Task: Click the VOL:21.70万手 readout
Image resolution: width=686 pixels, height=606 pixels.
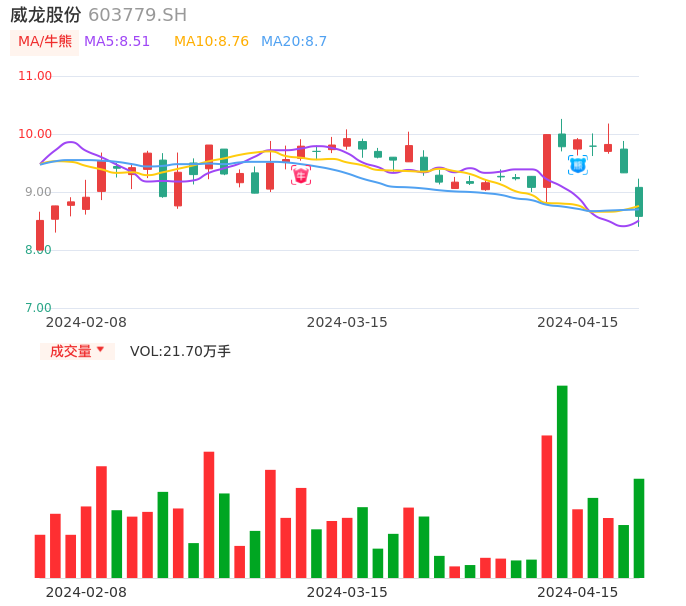Action: pyautogui.click(x=180, y=351)
